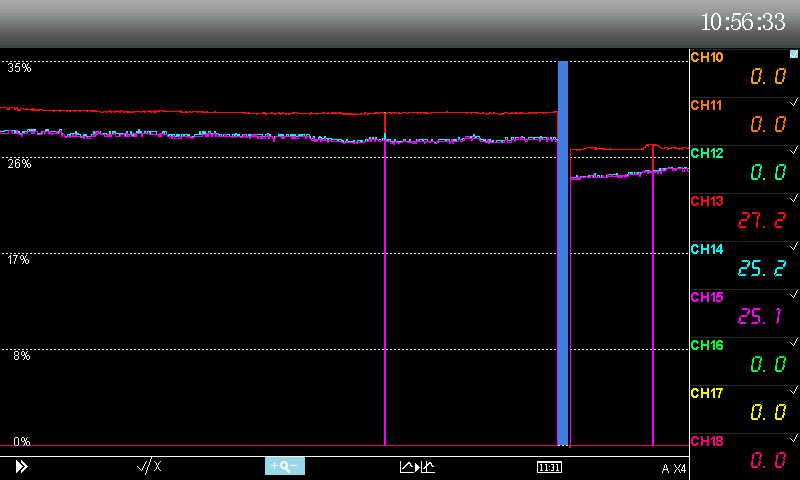Click the 8% scale label

pyautogui.click(x=22, y=356)
